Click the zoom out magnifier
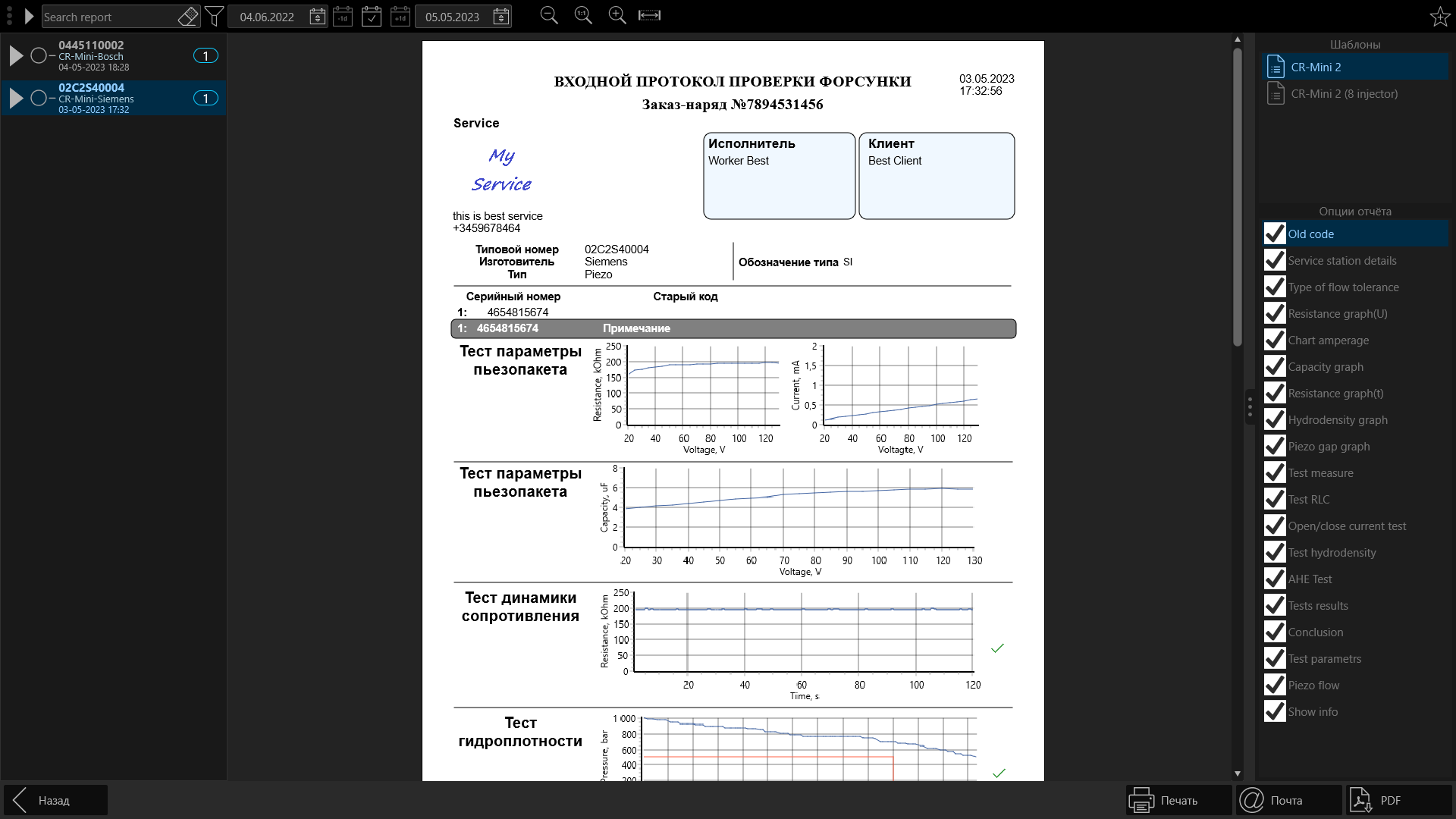Viewport: 1456px width, 819px height. (x=549, y=15)
